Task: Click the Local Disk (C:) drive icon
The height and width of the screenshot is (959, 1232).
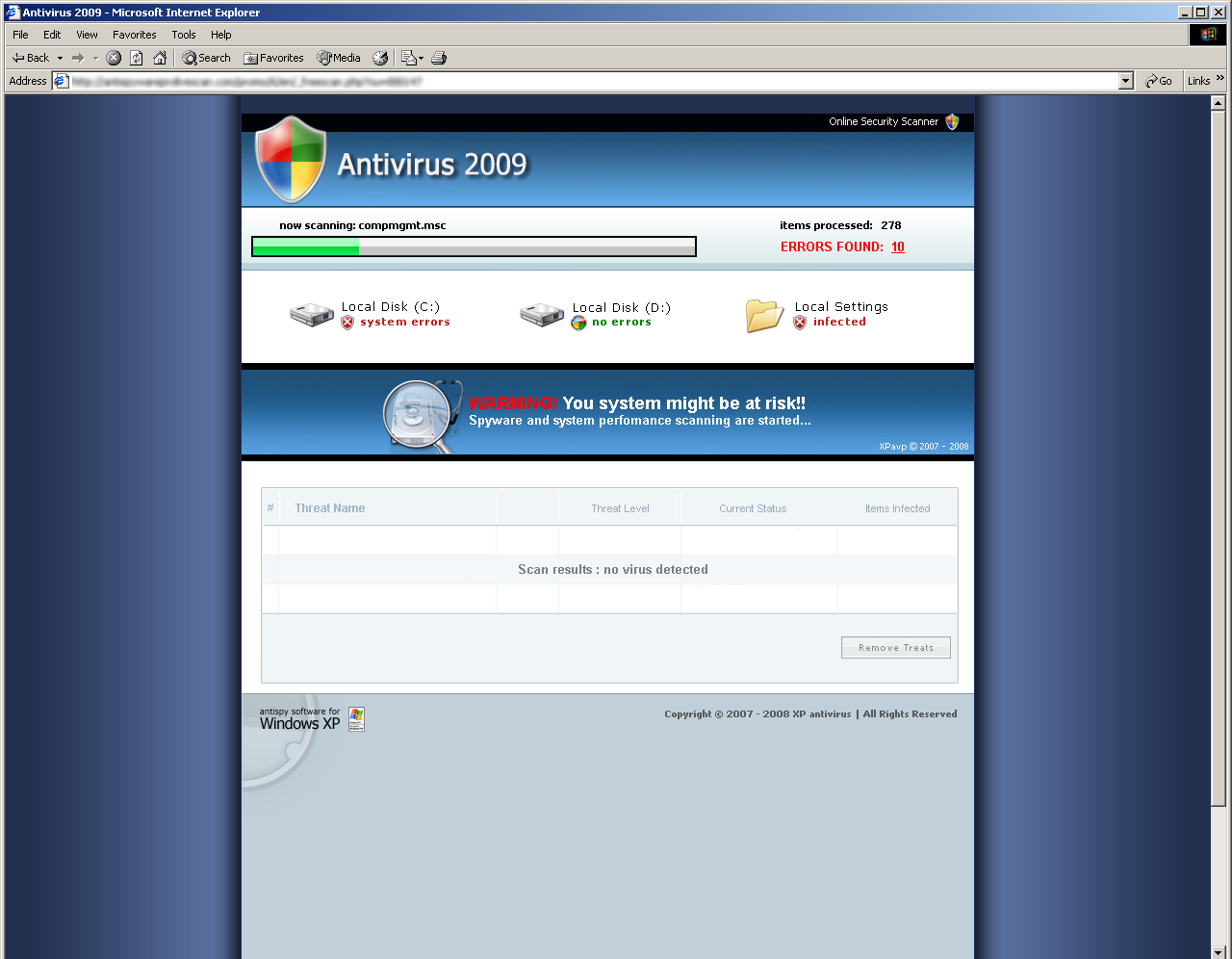Action: pos(312,314)
